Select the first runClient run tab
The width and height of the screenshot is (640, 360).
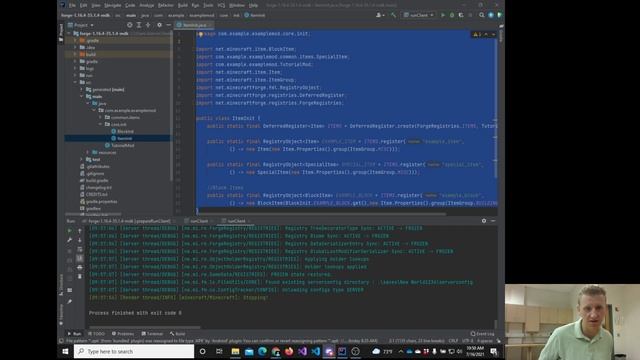tap(199, 221)
